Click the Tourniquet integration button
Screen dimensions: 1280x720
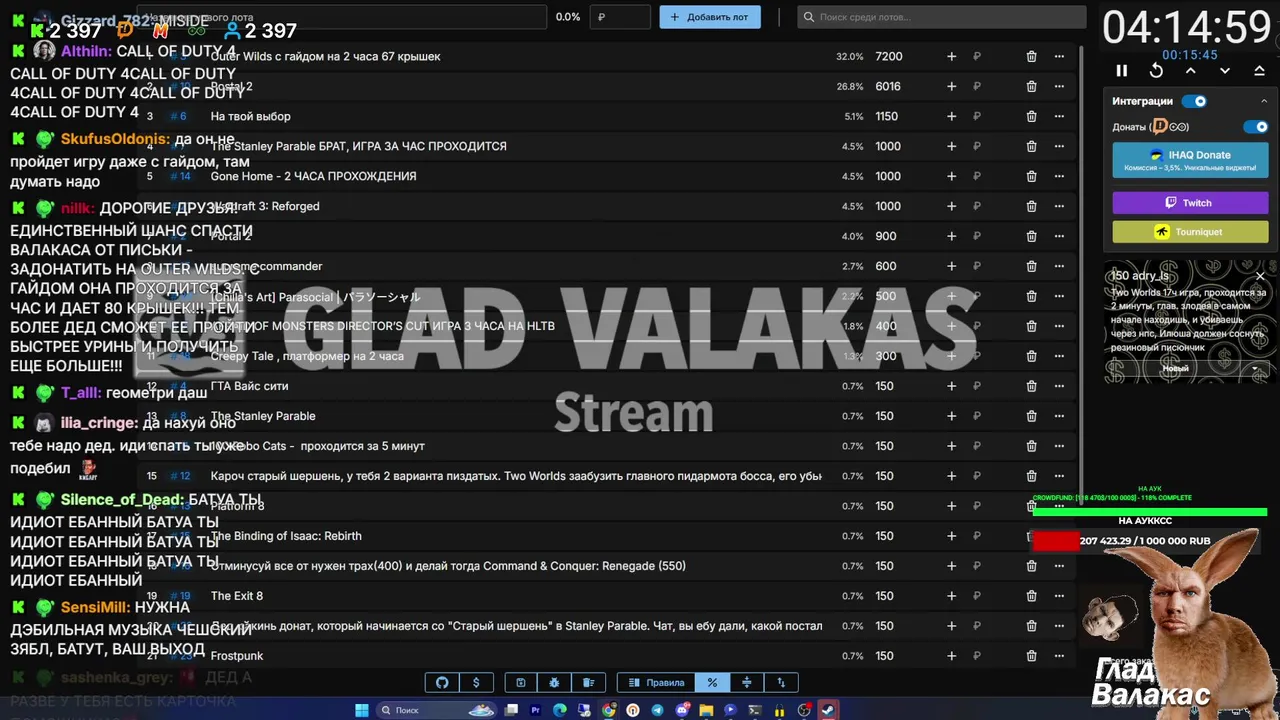click(1190, 232)
